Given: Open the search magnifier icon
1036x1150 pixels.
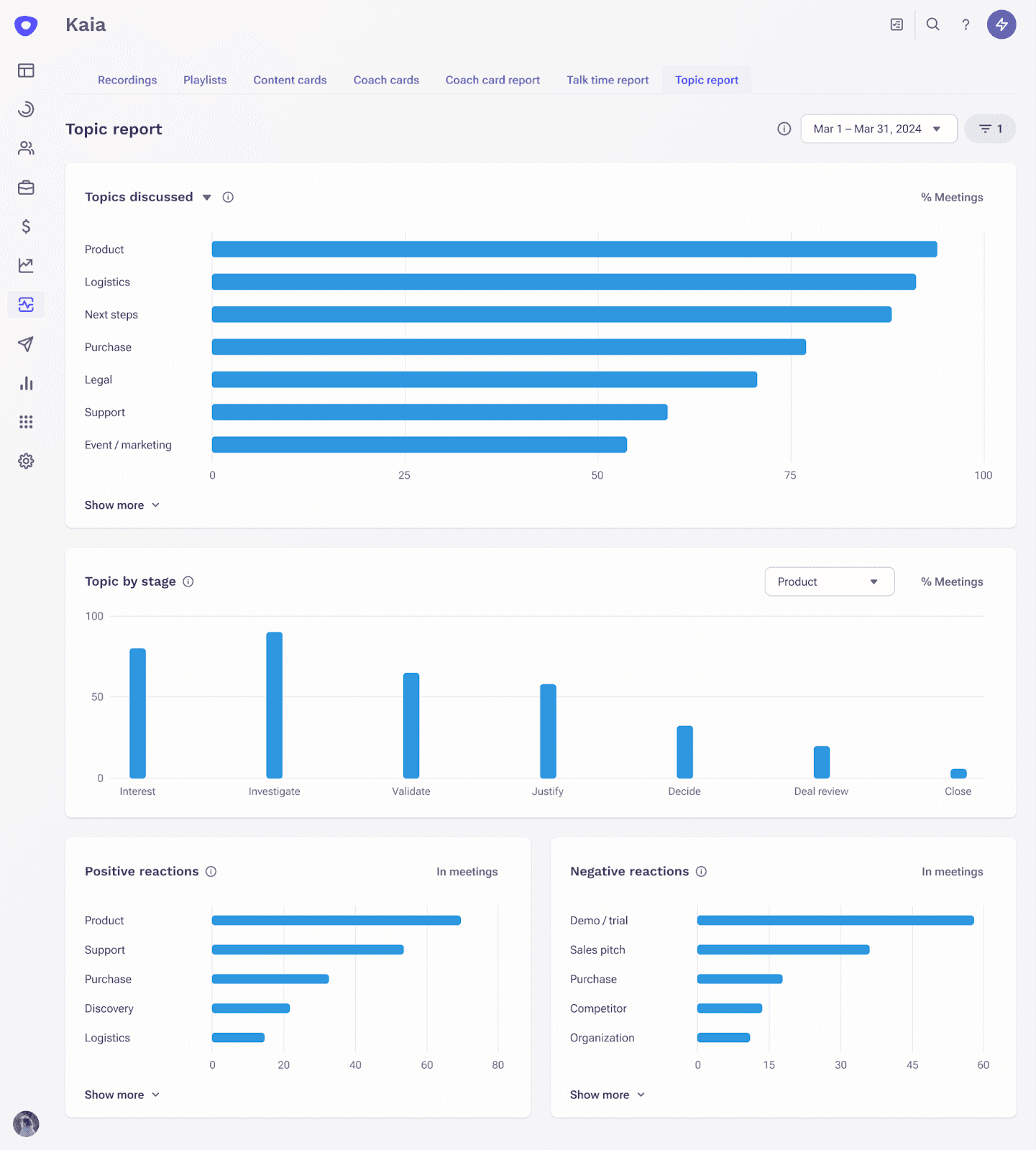Looking at the screenshot, I should (932, 24).
